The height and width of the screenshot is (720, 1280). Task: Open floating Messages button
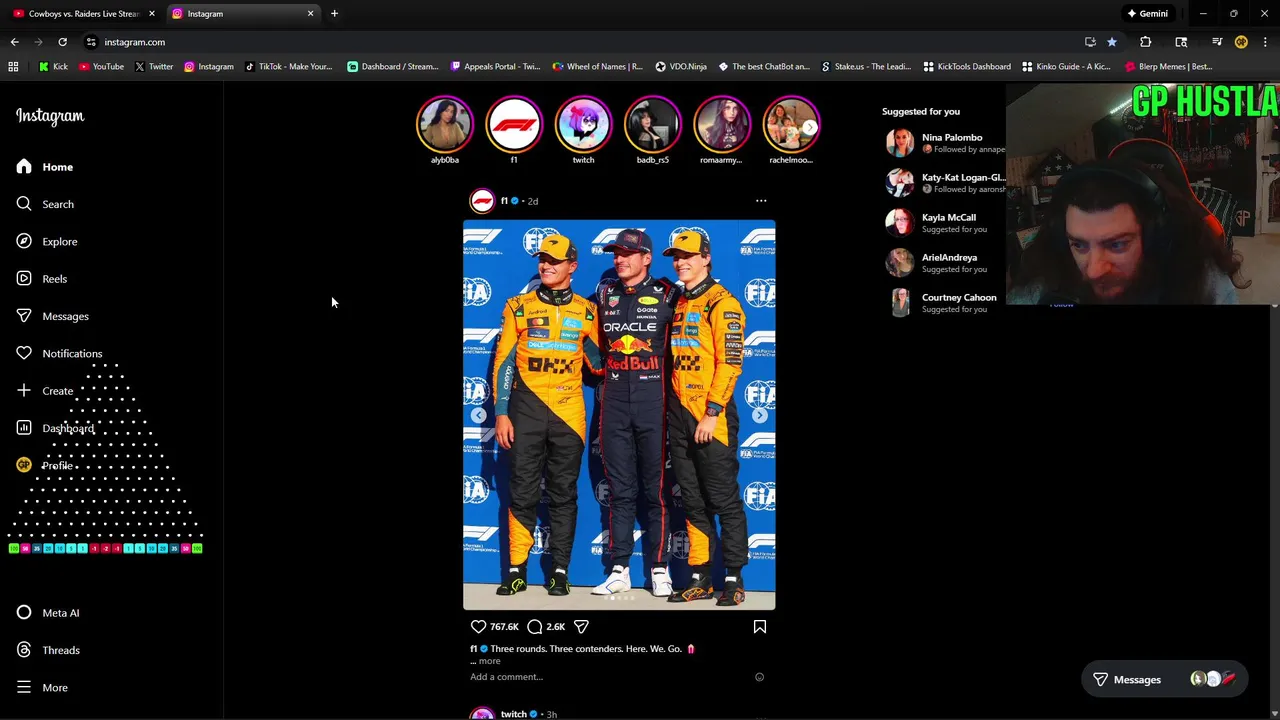(x=1165, y=679)
